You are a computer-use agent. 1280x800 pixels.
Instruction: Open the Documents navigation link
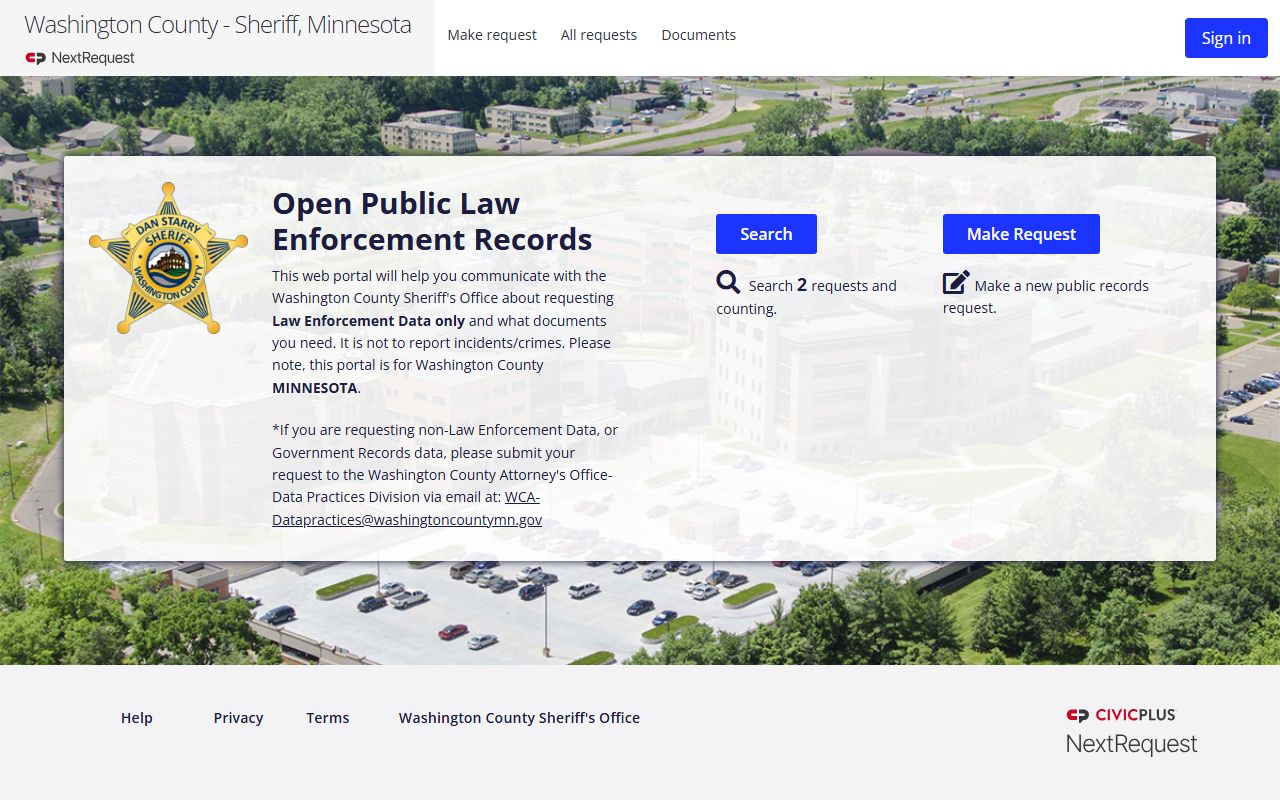pos(698,35)
